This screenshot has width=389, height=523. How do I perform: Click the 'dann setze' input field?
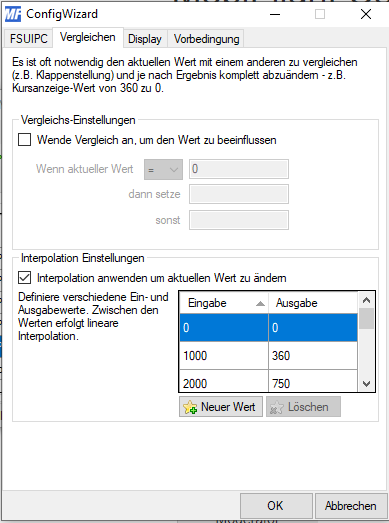(239, 194)
